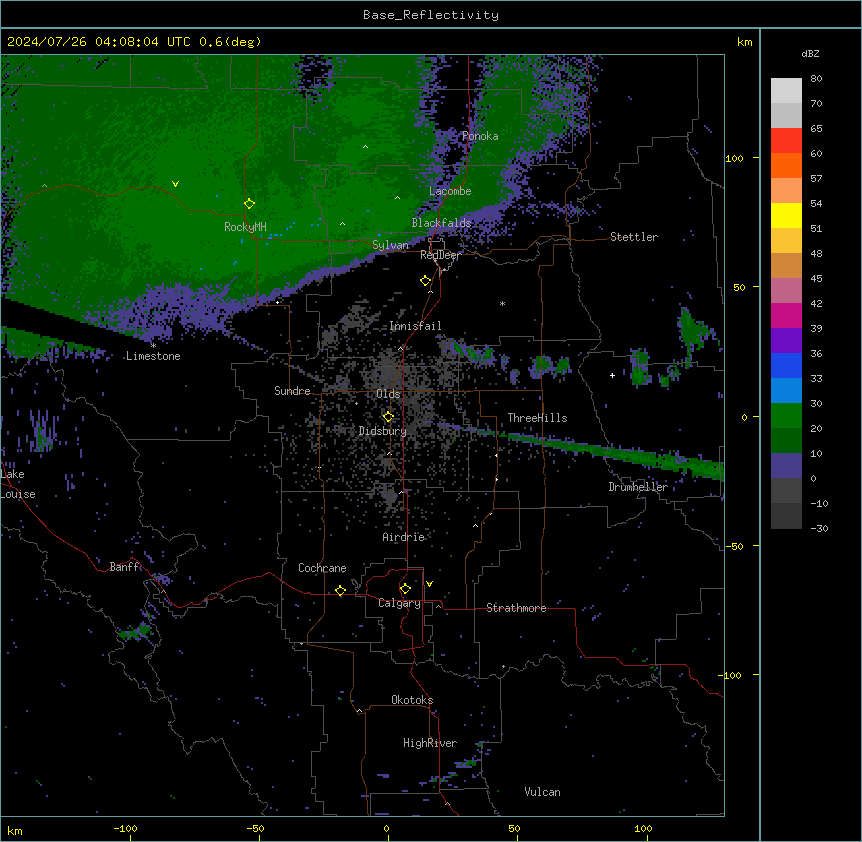Select the yellow 51-54 dBZ legend swatch
This screenshot has width=862, height=842.
[786, 215]
